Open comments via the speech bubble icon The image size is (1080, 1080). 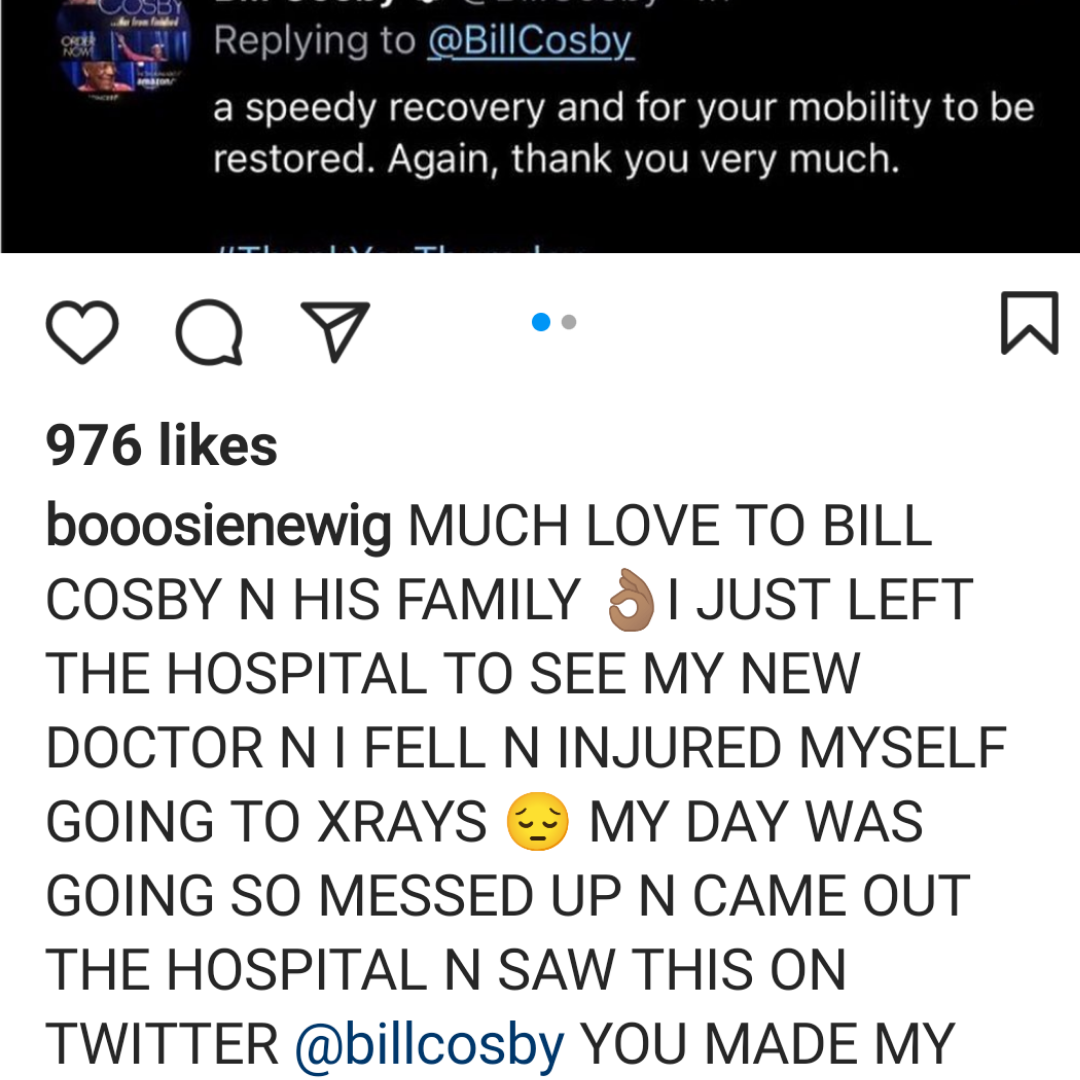click(x=209, y=331)
